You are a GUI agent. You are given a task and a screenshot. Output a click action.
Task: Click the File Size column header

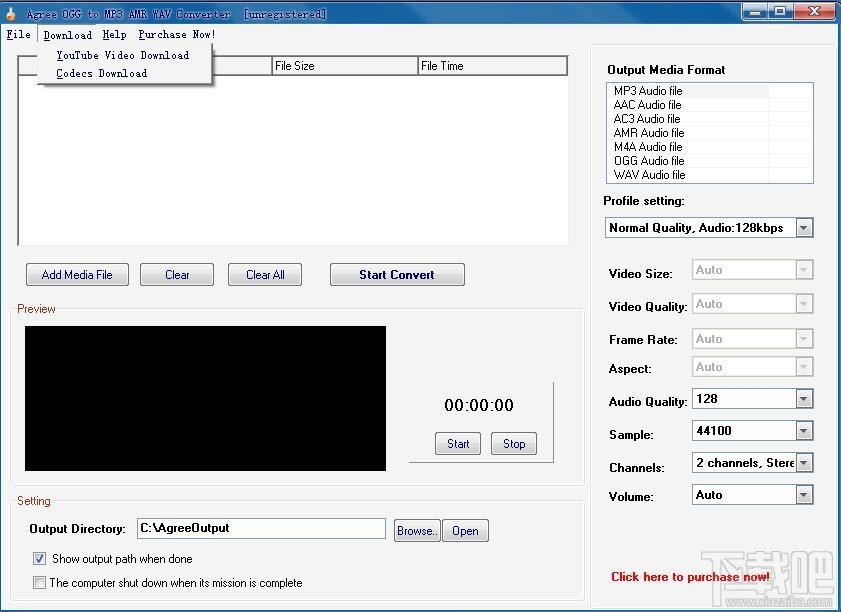coord(345,66)
